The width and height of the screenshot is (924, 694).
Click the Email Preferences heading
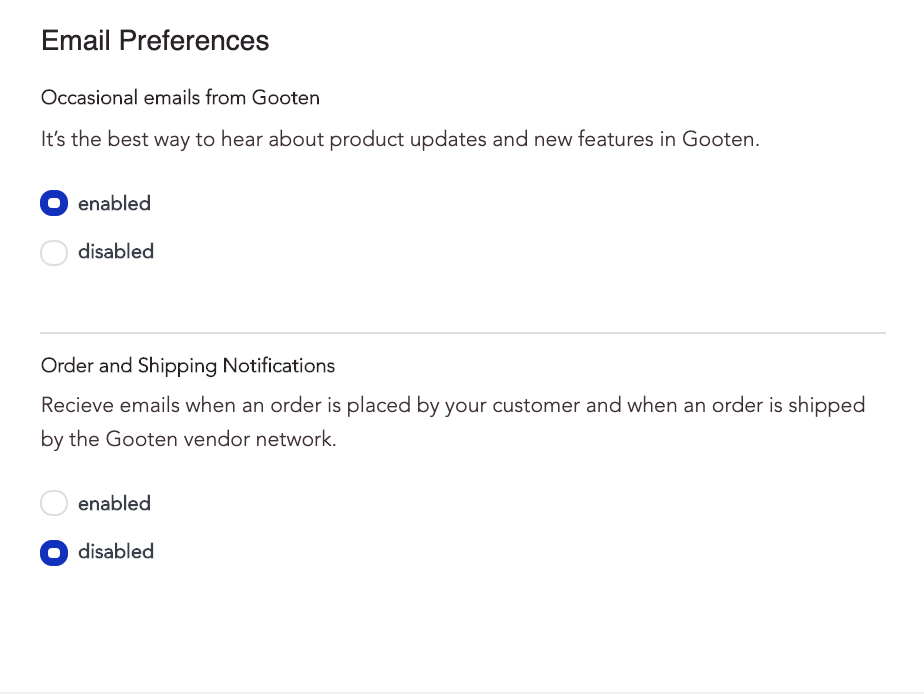point(154,40)
